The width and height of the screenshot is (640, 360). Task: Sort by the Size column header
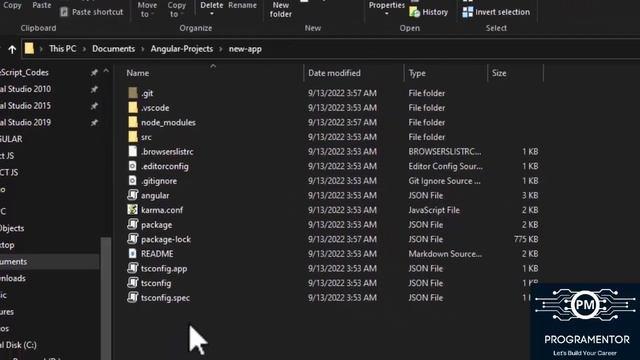tap(499, 73)
